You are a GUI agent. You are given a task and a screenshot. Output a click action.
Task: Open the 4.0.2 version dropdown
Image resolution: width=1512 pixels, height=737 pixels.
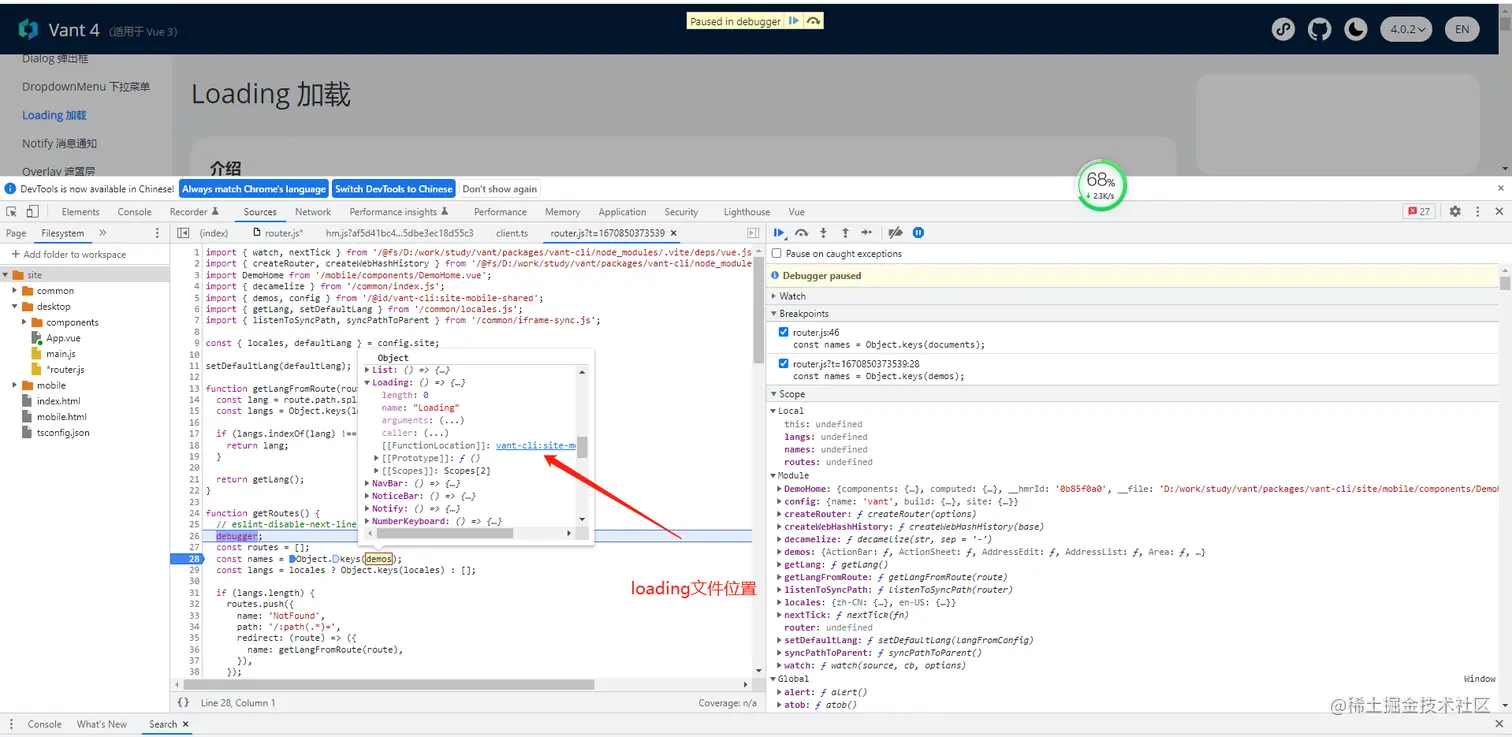point(1407,29)
